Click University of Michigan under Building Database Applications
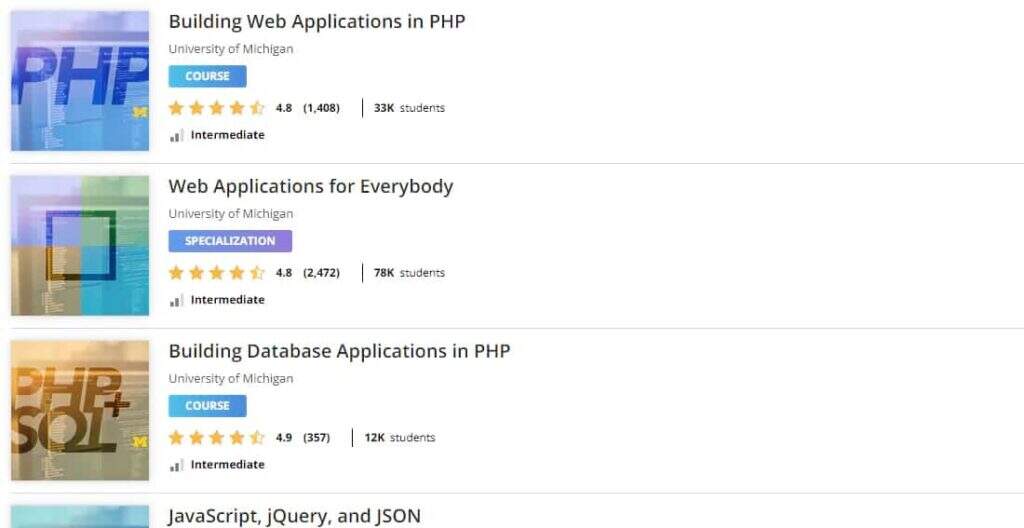Viewport: 1024px width, 528px height. [230, 379]
